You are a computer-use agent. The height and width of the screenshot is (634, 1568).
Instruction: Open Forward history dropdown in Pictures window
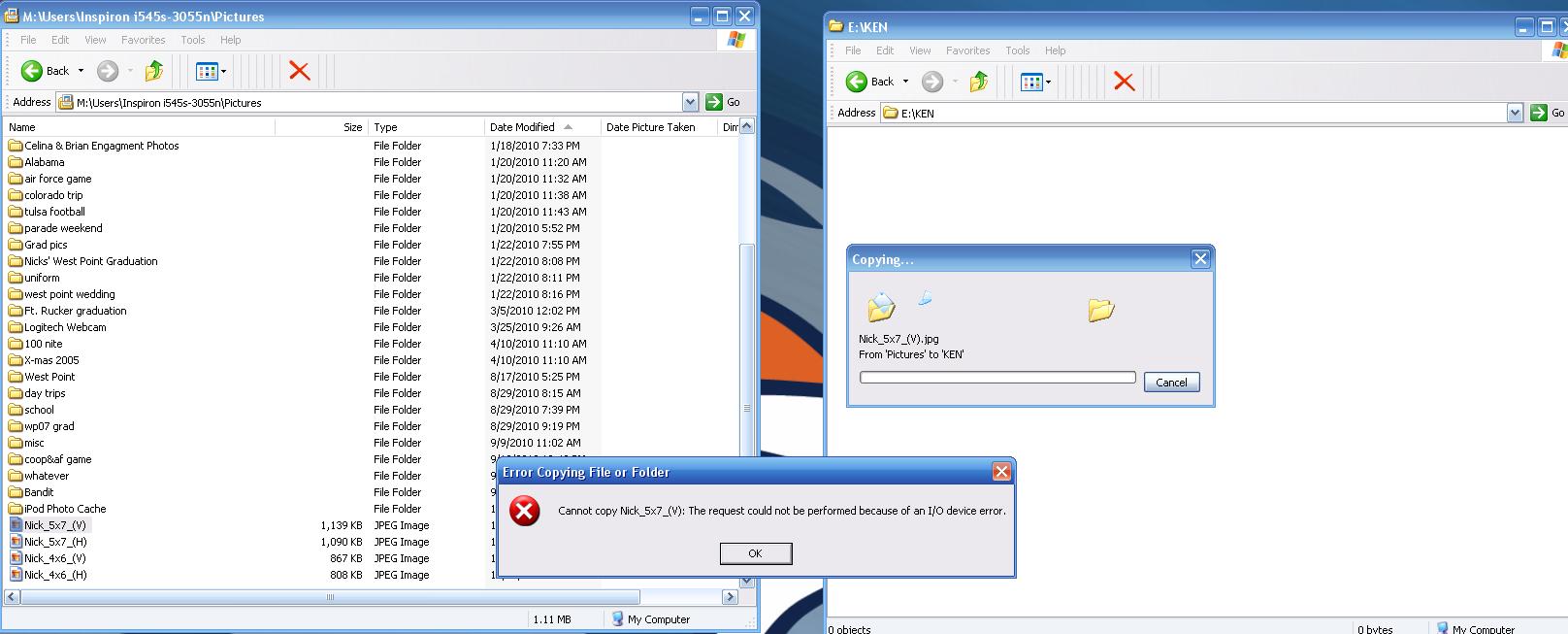coord(130,71)
